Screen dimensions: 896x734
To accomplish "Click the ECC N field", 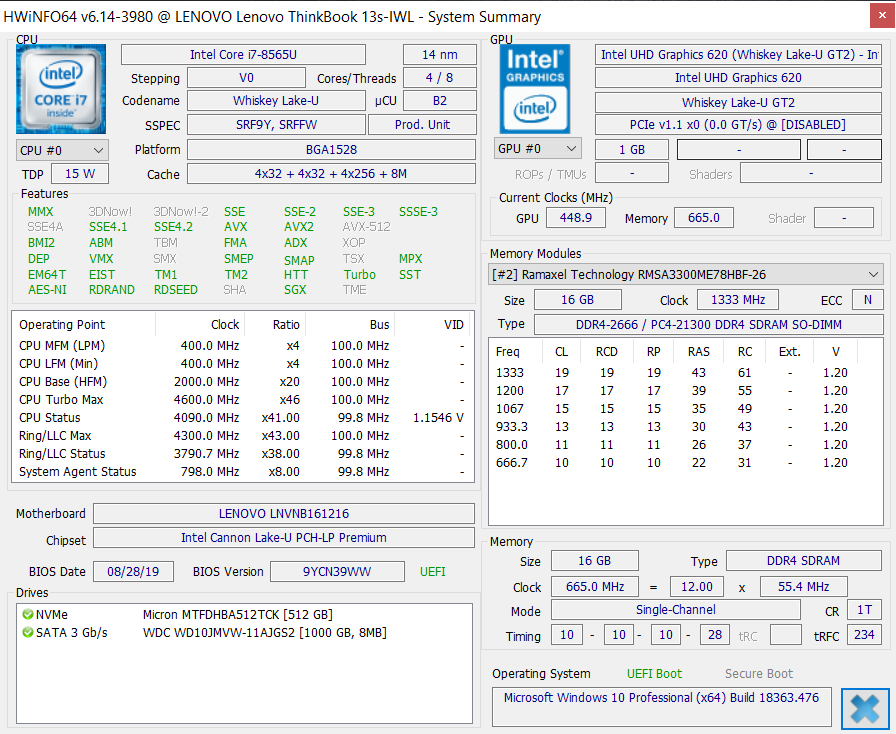I will (x=867, y=300).
